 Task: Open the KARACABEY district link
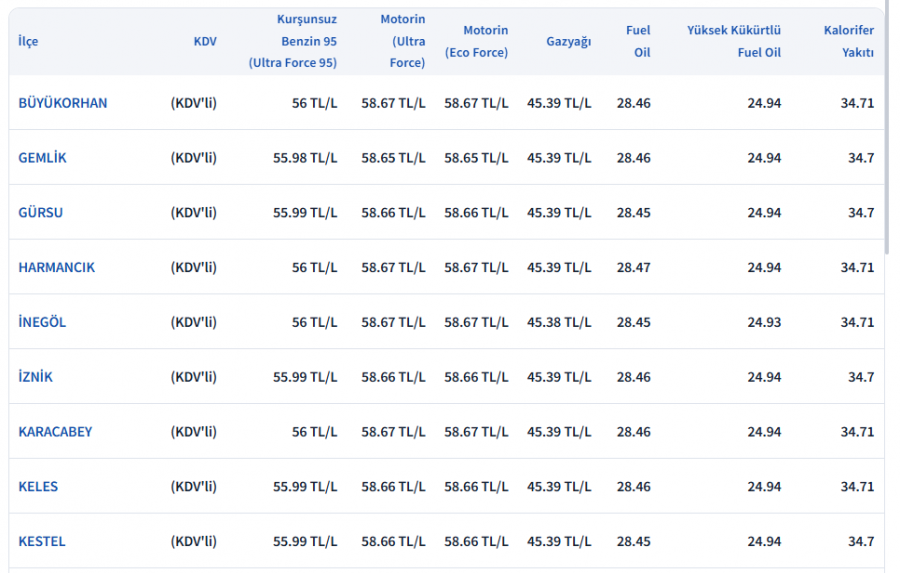(55, 432)
